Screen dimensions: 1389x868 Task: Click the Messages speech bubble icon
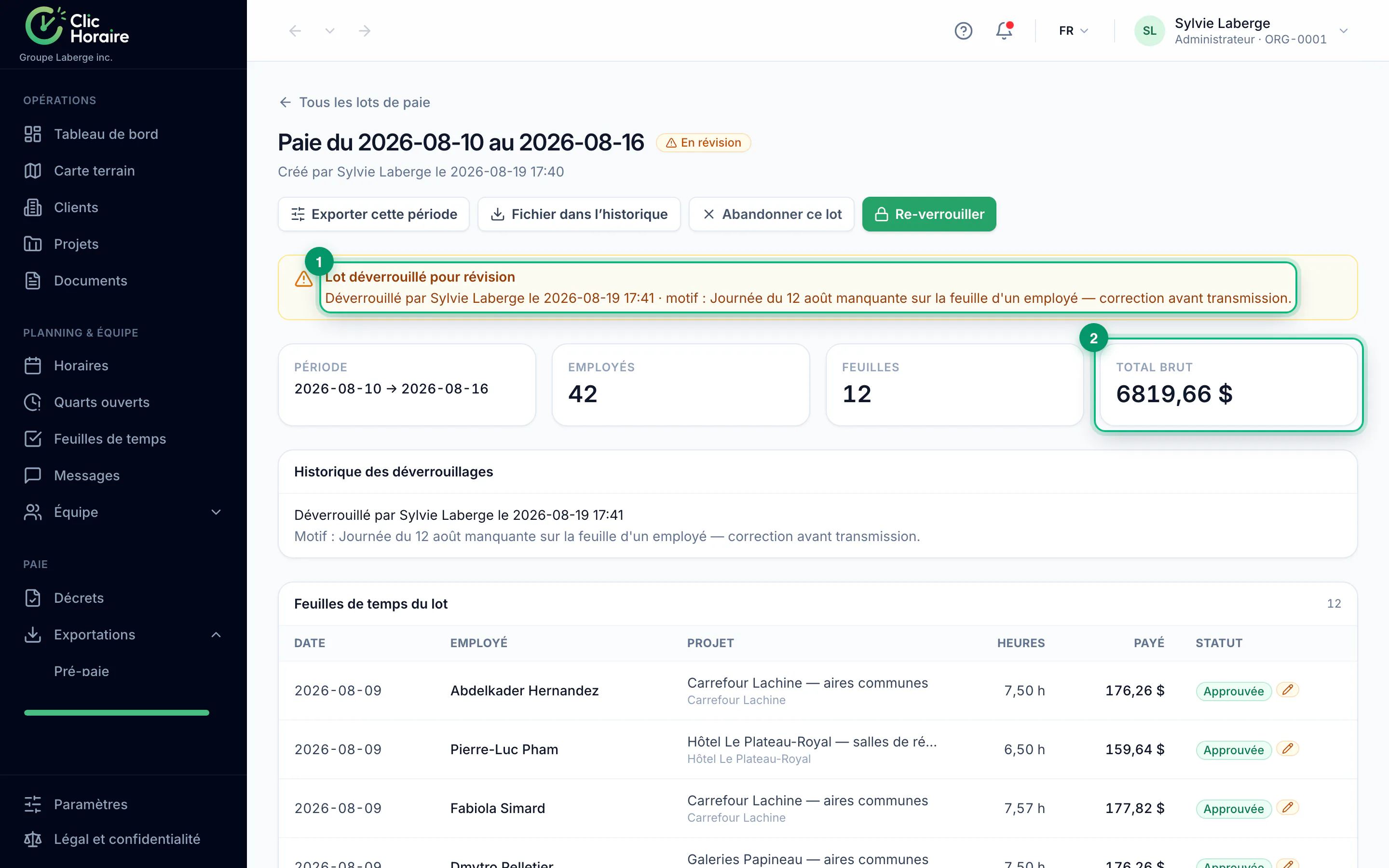pyautogui.click(x=33, y=476)
